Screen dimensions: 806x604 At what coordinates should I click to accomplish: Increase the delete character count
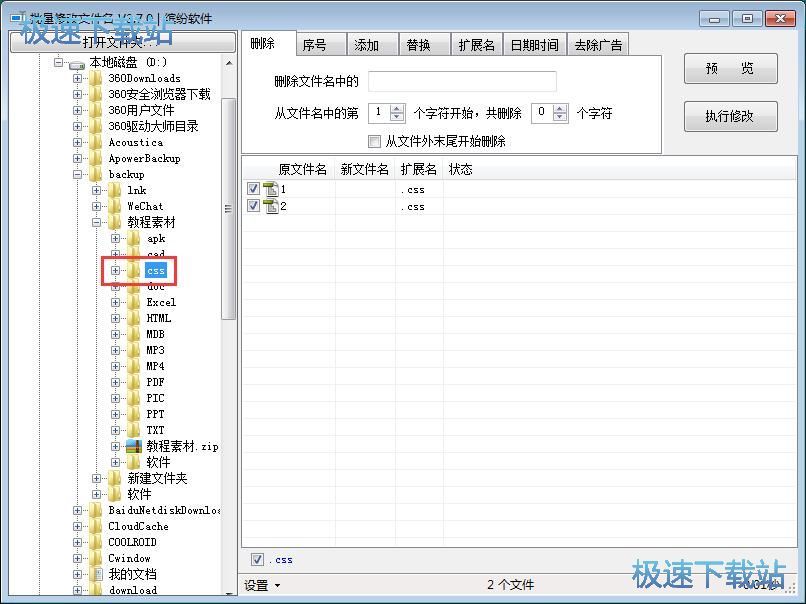tap(560, 109)
